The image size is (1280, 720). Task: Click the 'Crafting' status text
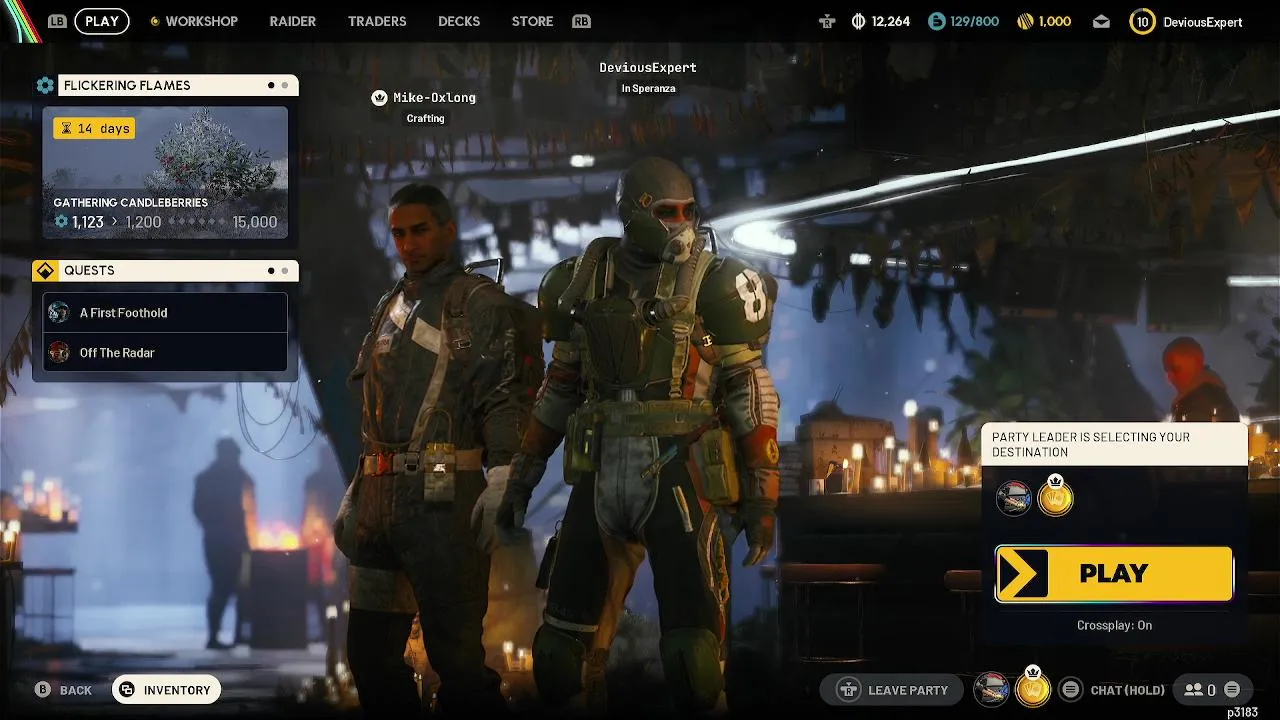[x=425, y=118]
